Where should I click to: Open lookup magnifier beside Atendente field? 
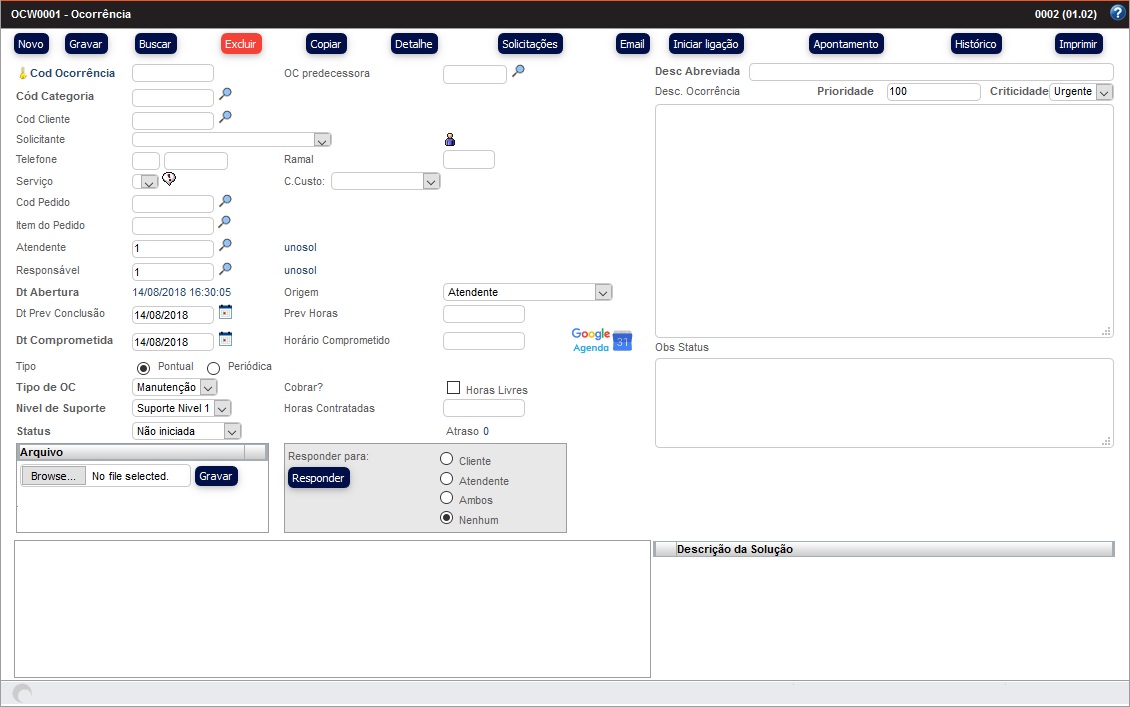226,245
